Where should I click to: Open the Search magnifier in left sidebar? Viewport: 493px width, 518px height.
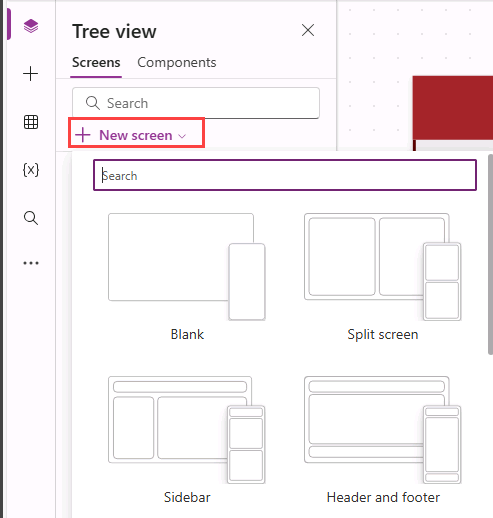pos(31,218)
